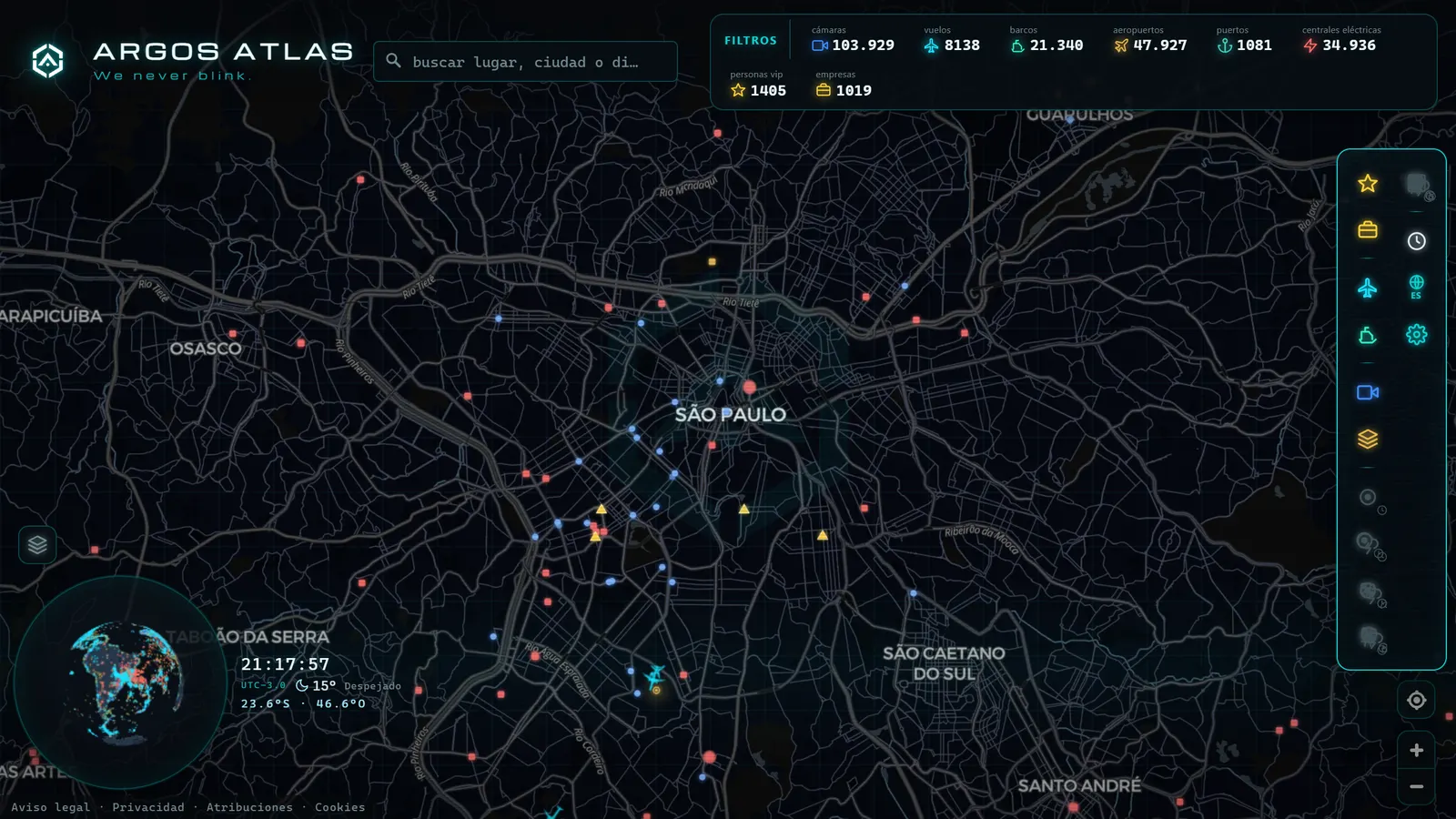This screenshot has height=819, width=1456.
Task: Click the OSASCO city label
Action: tap(206, 349)
